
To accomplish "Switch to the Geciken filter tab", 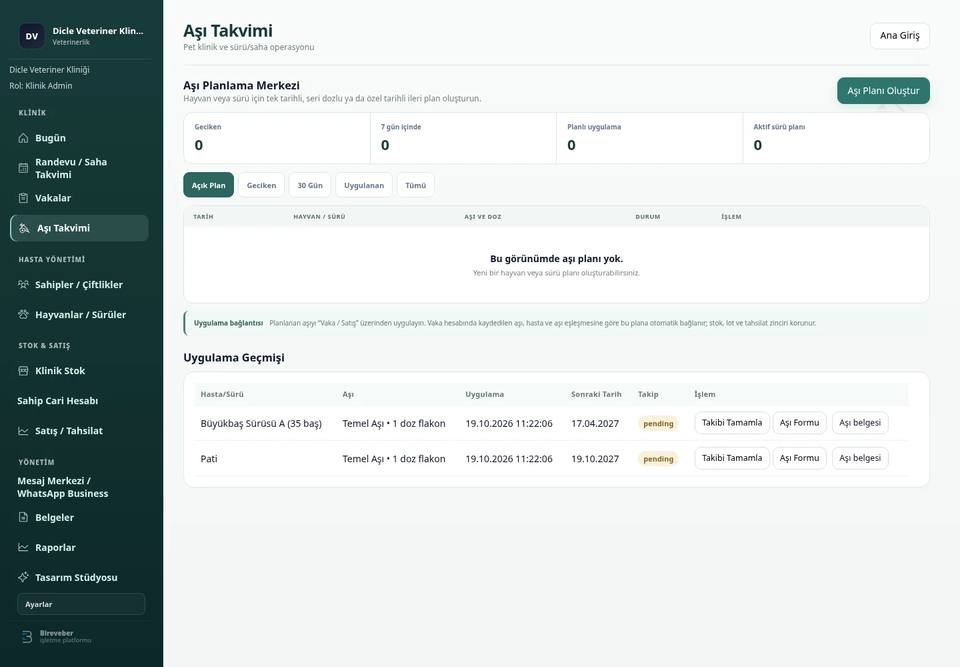I will pyautogui.click(x=261, y=185).
